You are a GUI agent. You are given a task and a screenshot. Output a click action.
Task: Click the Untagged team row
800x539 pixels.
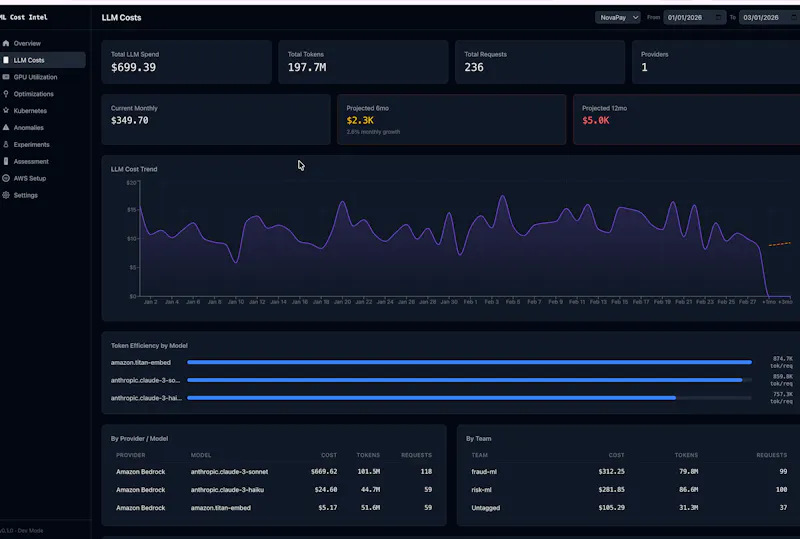pyautogui.click(x=630, y=508)
